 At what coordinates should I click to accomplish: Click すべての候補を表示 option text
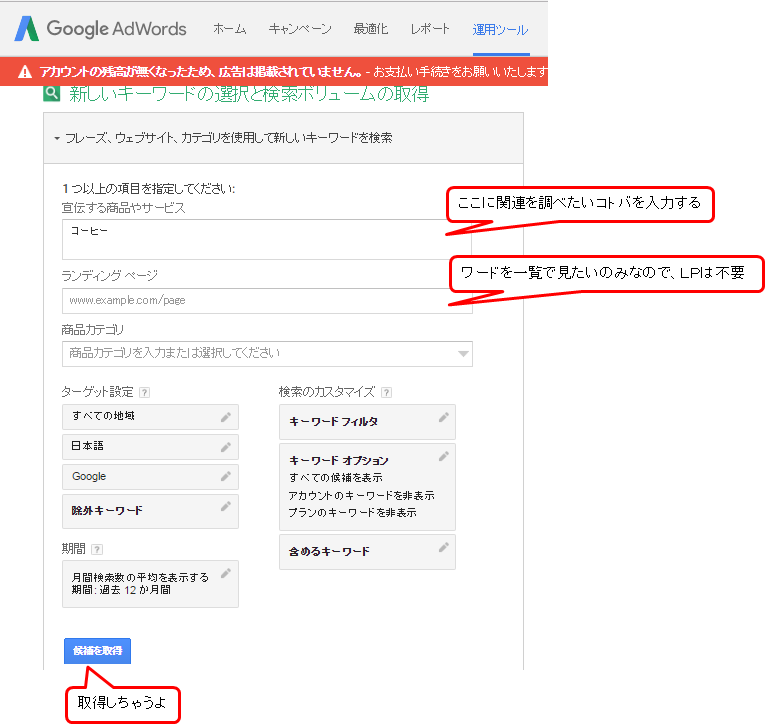click(x=336, y=478)
